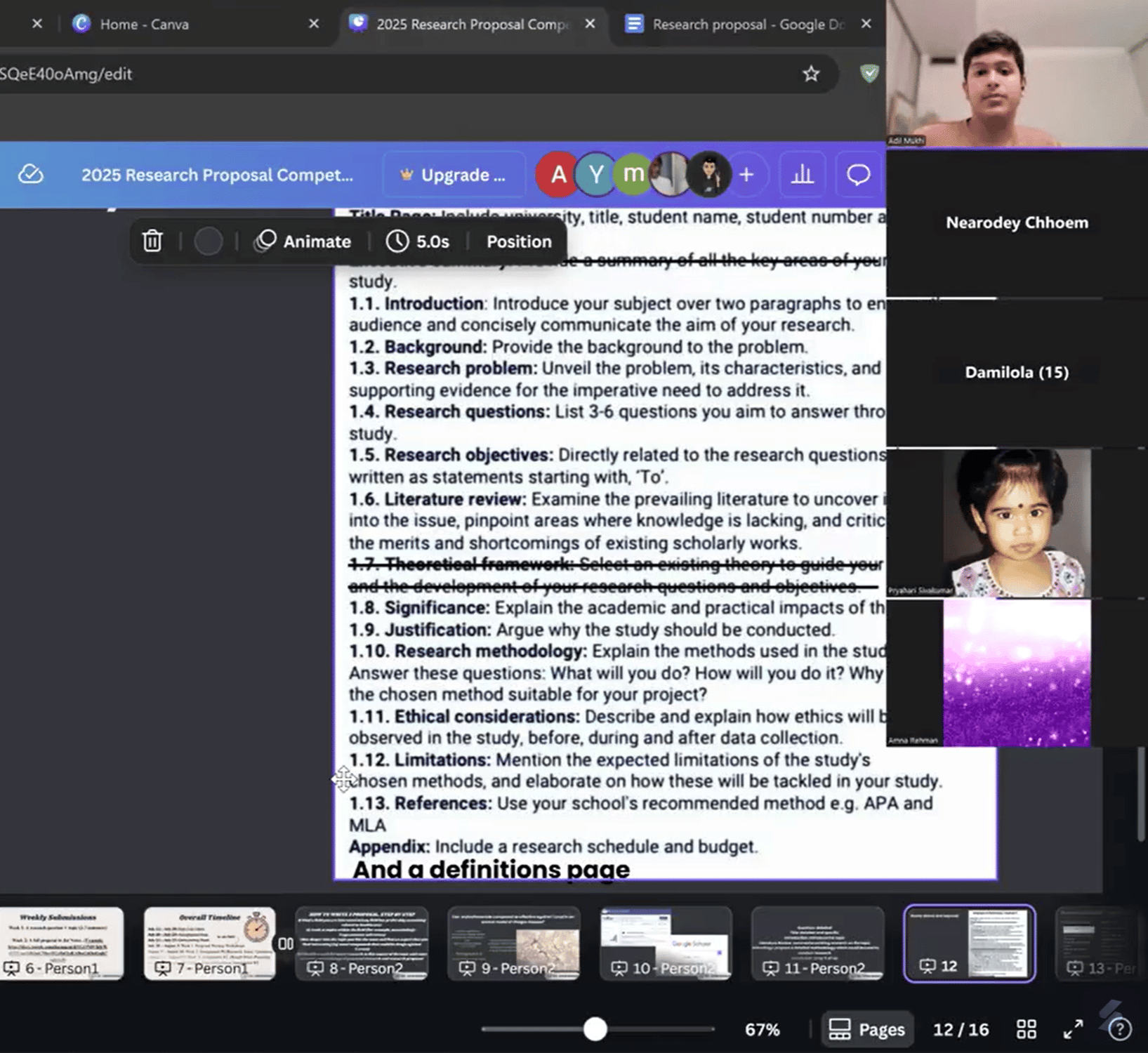Viewport: 1148px width, 1053px height.
Task: Click the zoom slider handle
Action: [595, 1029]
